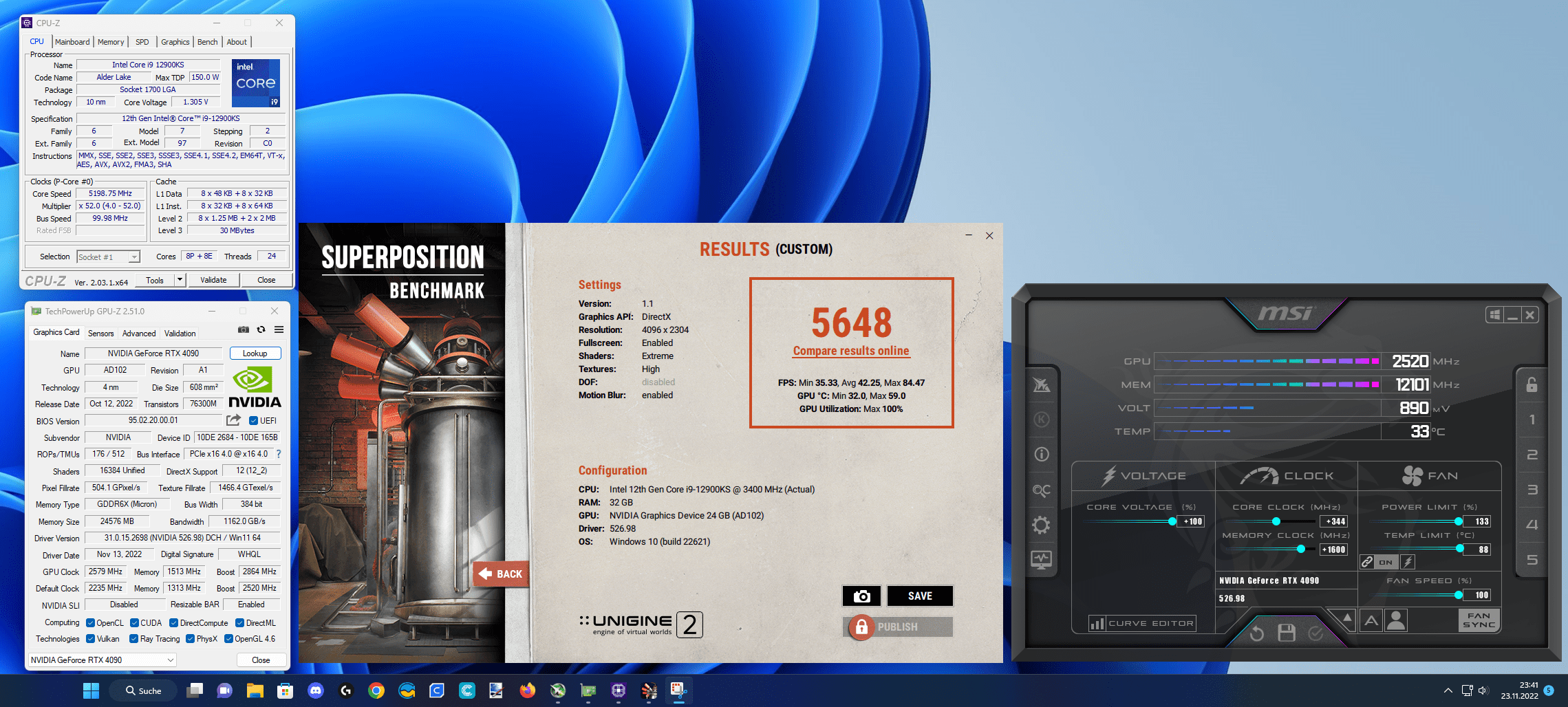Toggle the DirectCompute checkbox
Viewport: 1568px width, 707px height.
point(173,623)
